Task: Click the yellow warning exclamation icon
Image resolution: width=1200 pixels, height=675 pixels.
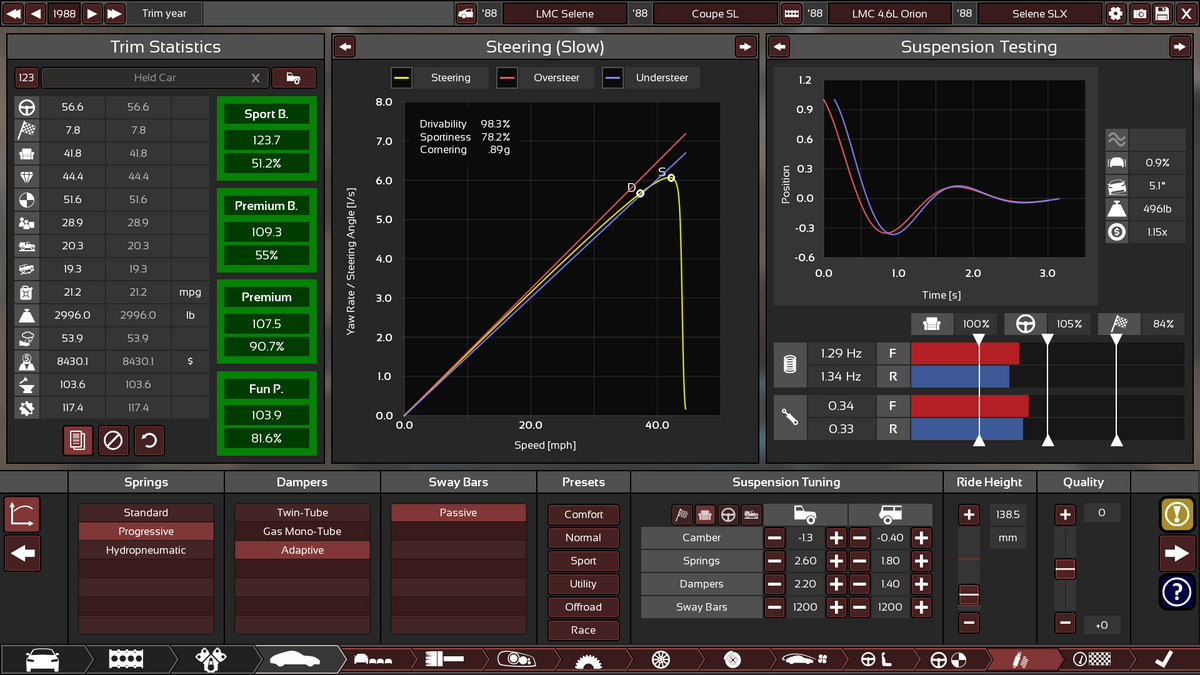Action: click(x=1177, y=514)
